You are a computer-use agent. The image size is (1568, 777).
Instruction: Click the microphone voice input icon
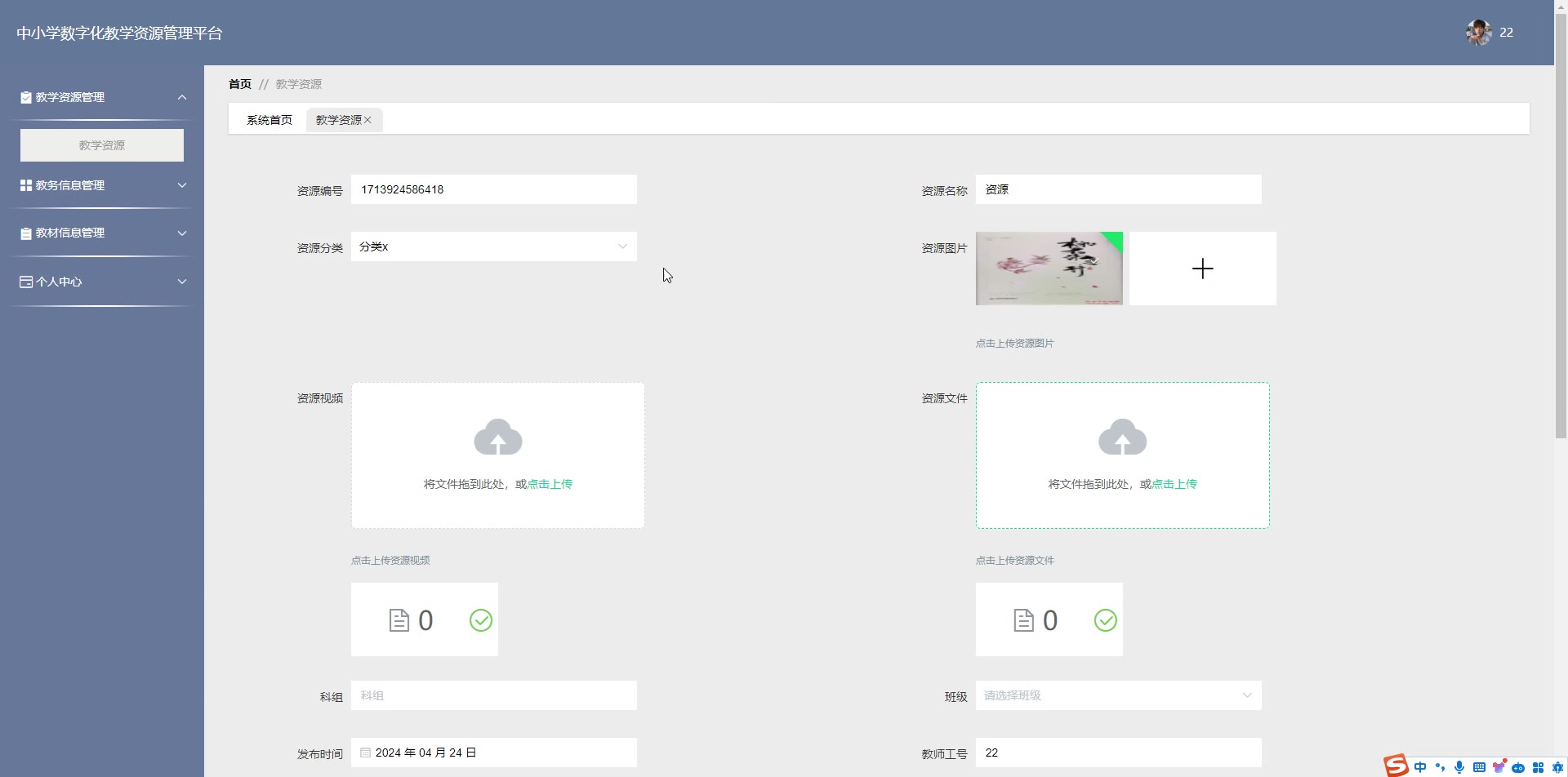[x=1459, y=767]
